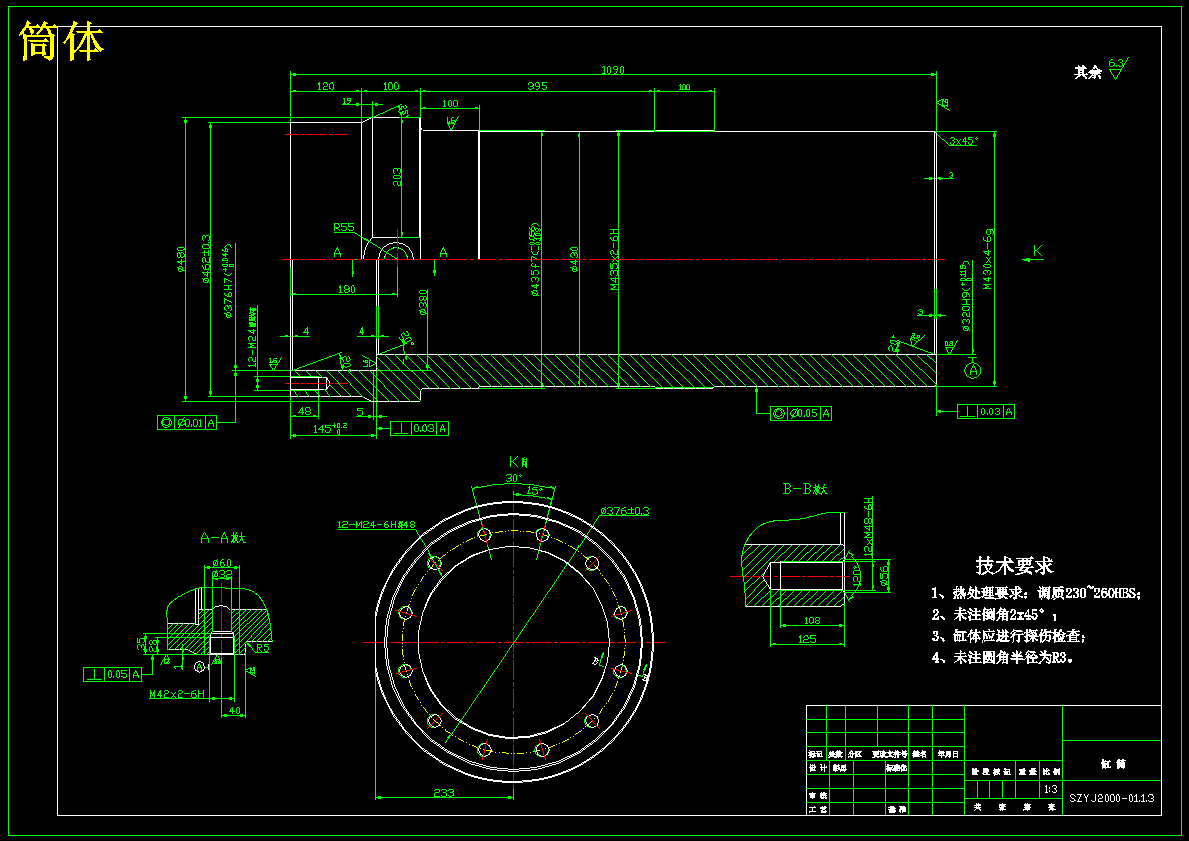This screenshot has width=1189, height=841.
Task: Click the "A-A放大" section title
Action: [x=222, y=538]
